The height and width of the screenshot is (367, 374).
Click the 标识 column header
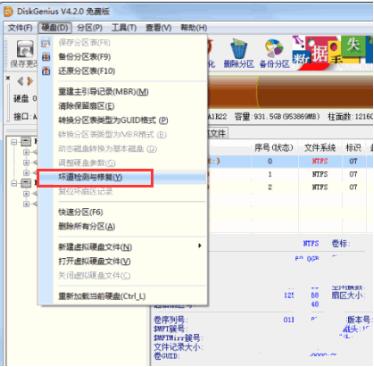tap(353, 147)
